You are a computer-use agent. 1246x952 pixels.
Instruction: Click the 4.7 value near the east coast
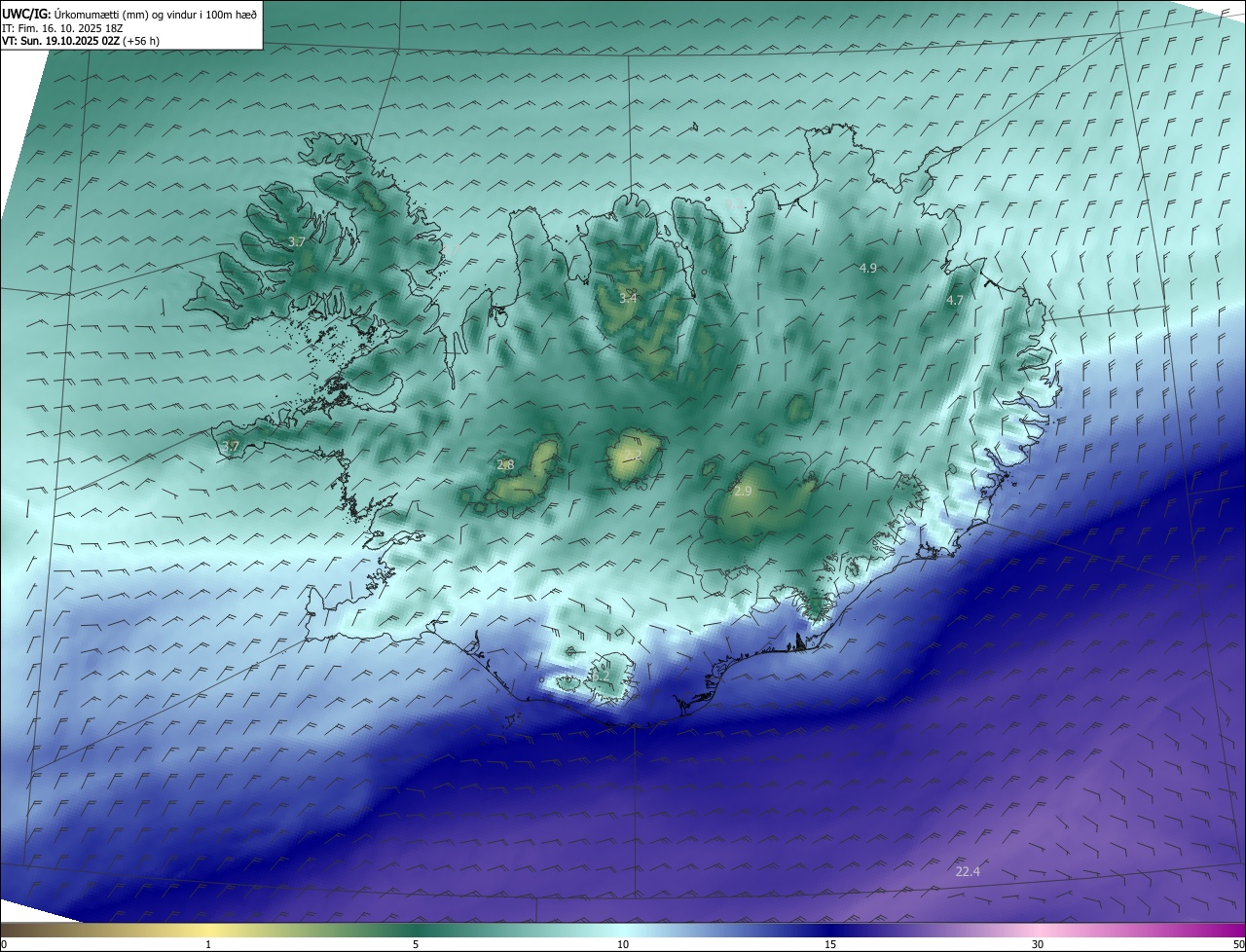955,301
